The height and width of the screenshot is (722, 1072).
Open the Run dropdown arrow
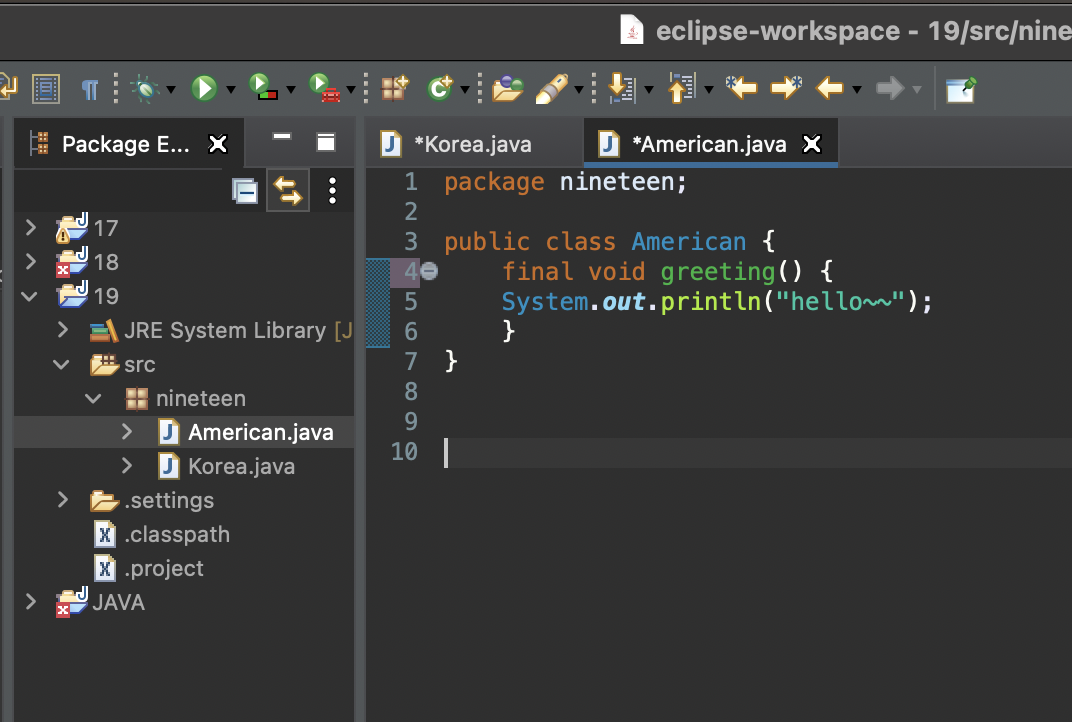(231, 90)
